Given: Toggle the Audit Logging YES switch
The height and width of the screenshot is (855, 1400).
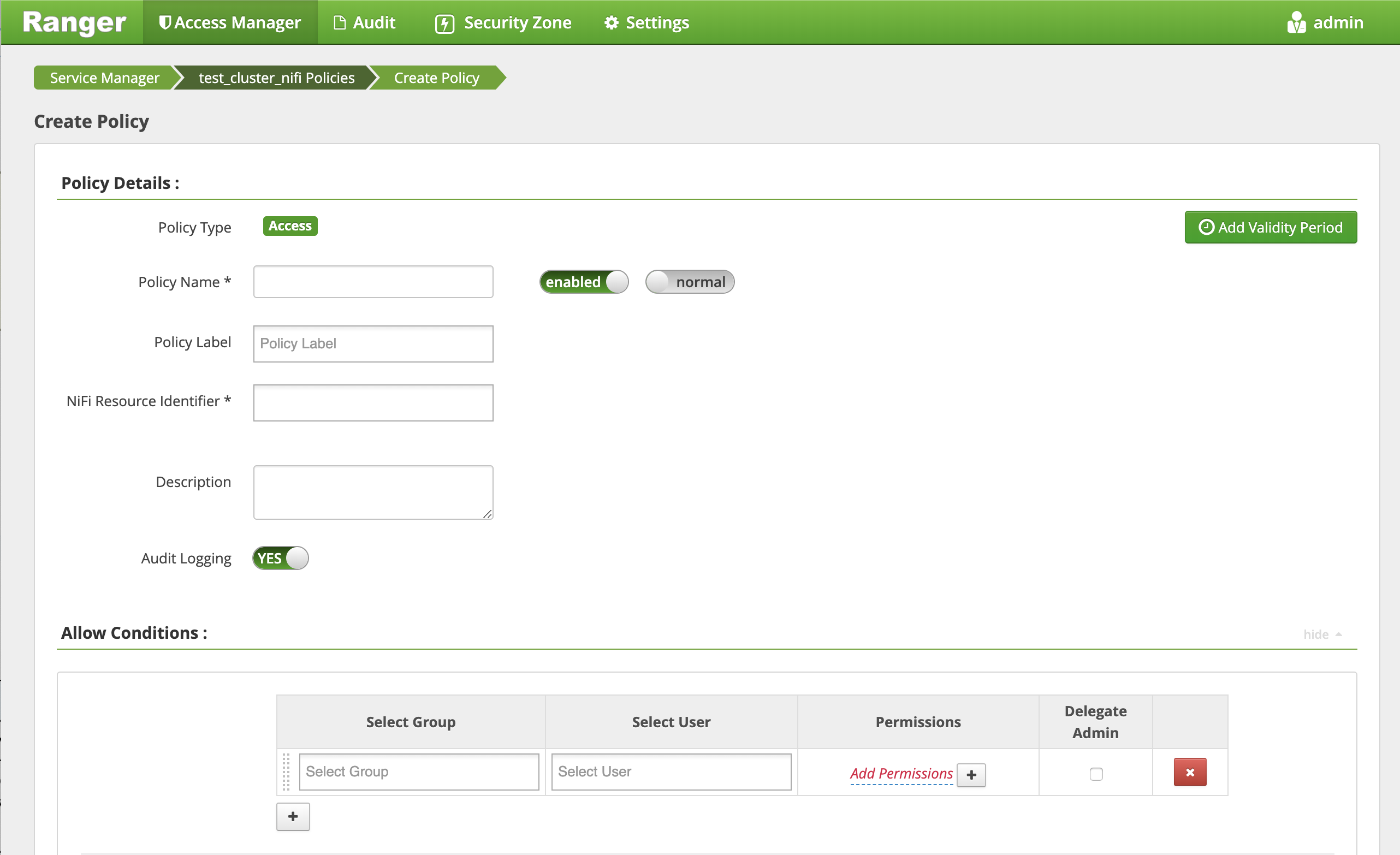Looking at the screenshot, I should pyautogui.click(x=281, y=558).
